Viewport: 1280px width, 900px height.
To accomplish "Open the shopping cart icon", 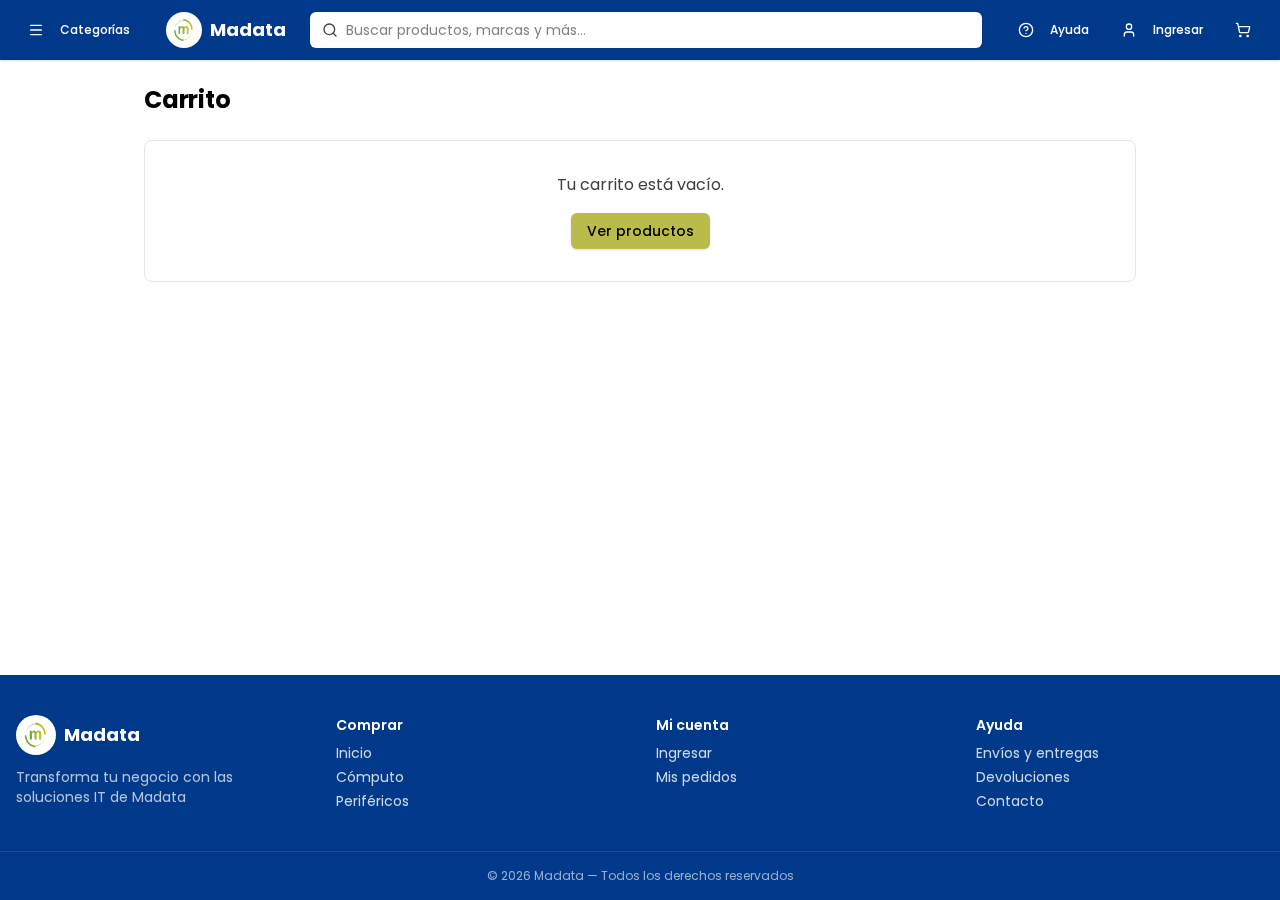I will pyautogui.click(x=1243, y=30).
